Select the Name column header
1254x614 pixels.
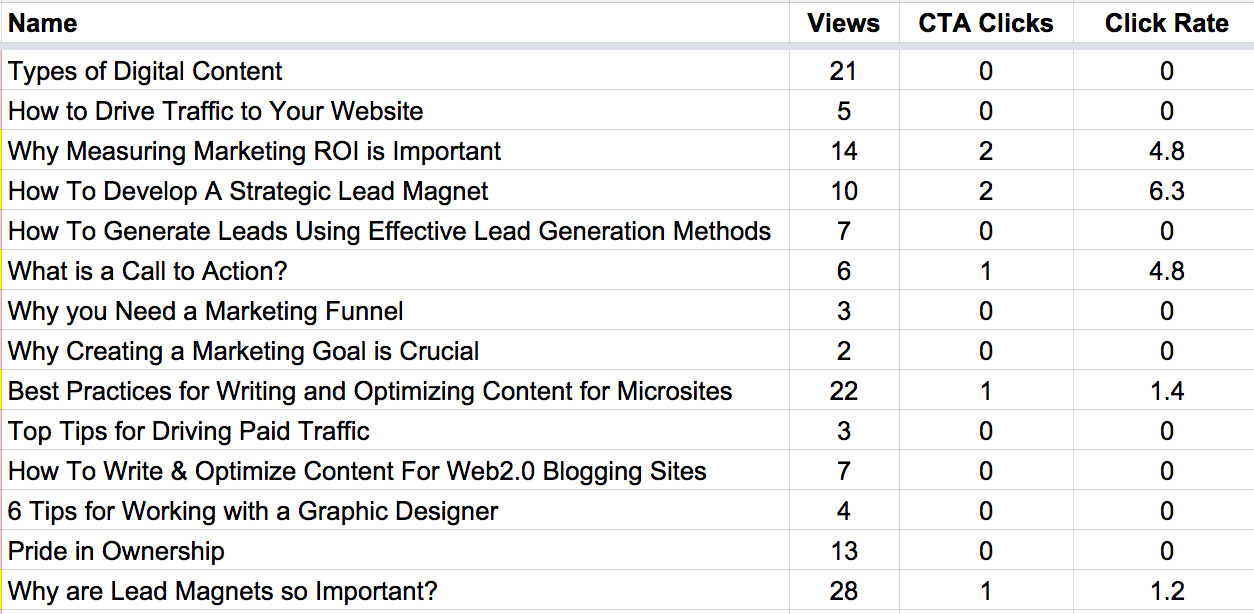pos(395,23)
